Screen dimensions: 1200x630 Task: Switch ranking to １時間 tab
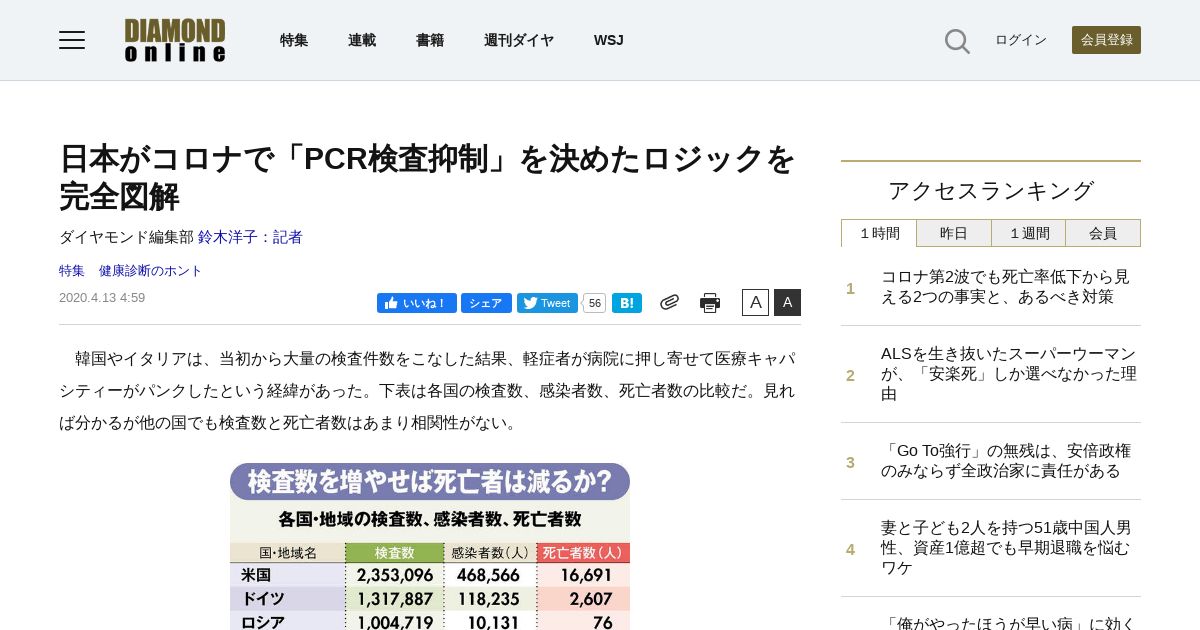(x=879, y=233)
